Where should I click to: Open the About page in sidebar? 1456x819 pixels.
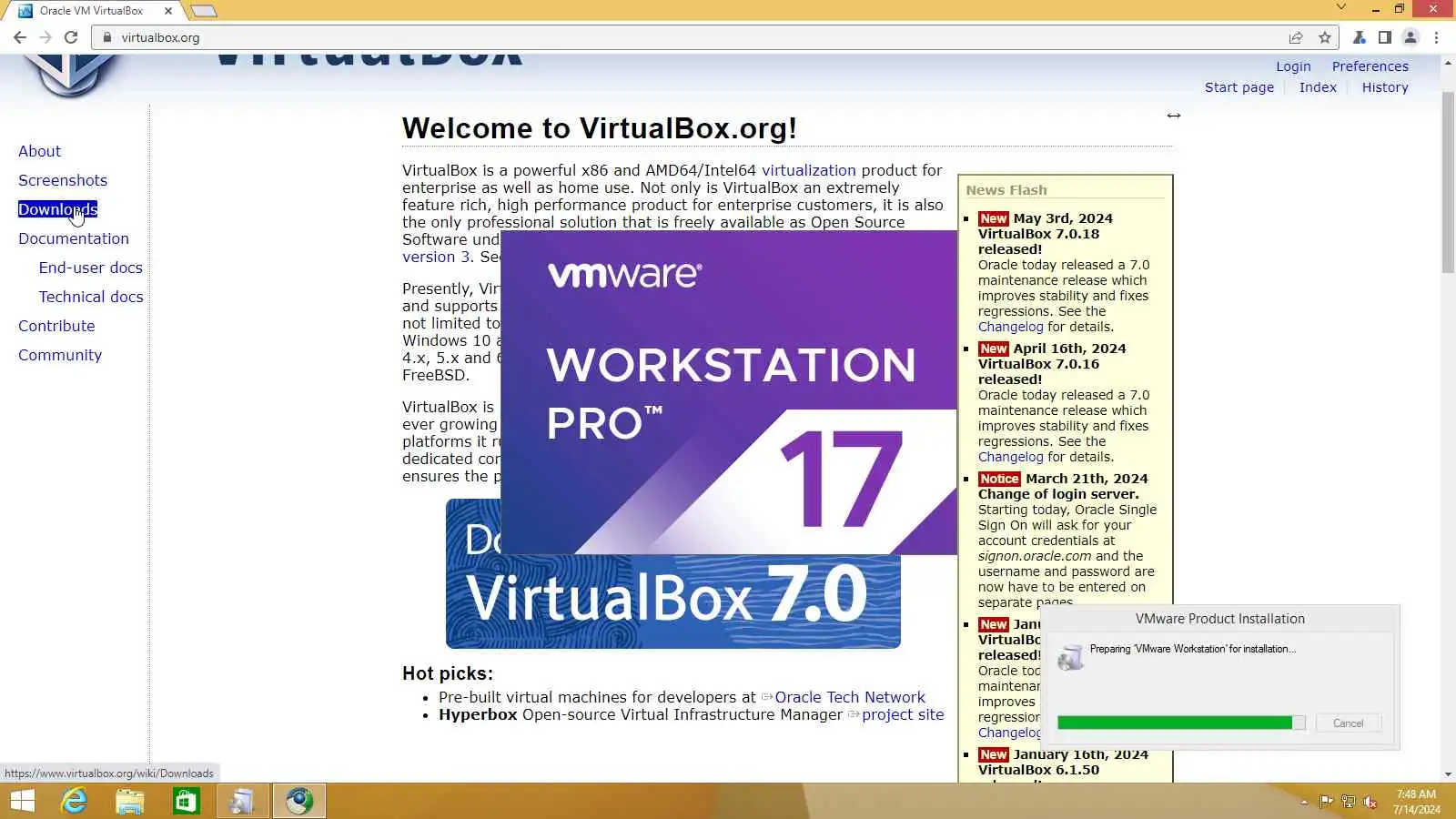pyautogui.click(x=40, y=151)
